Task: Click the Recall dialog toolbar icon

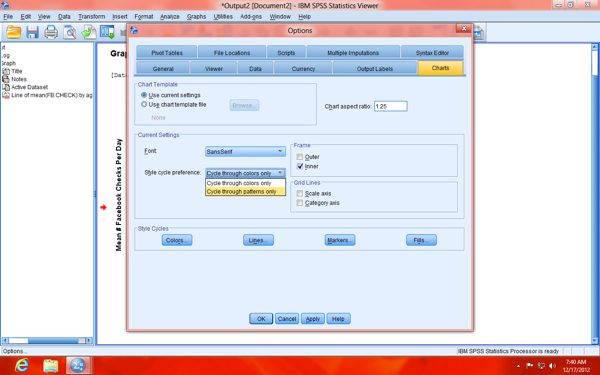Action: tap(107, 32)
